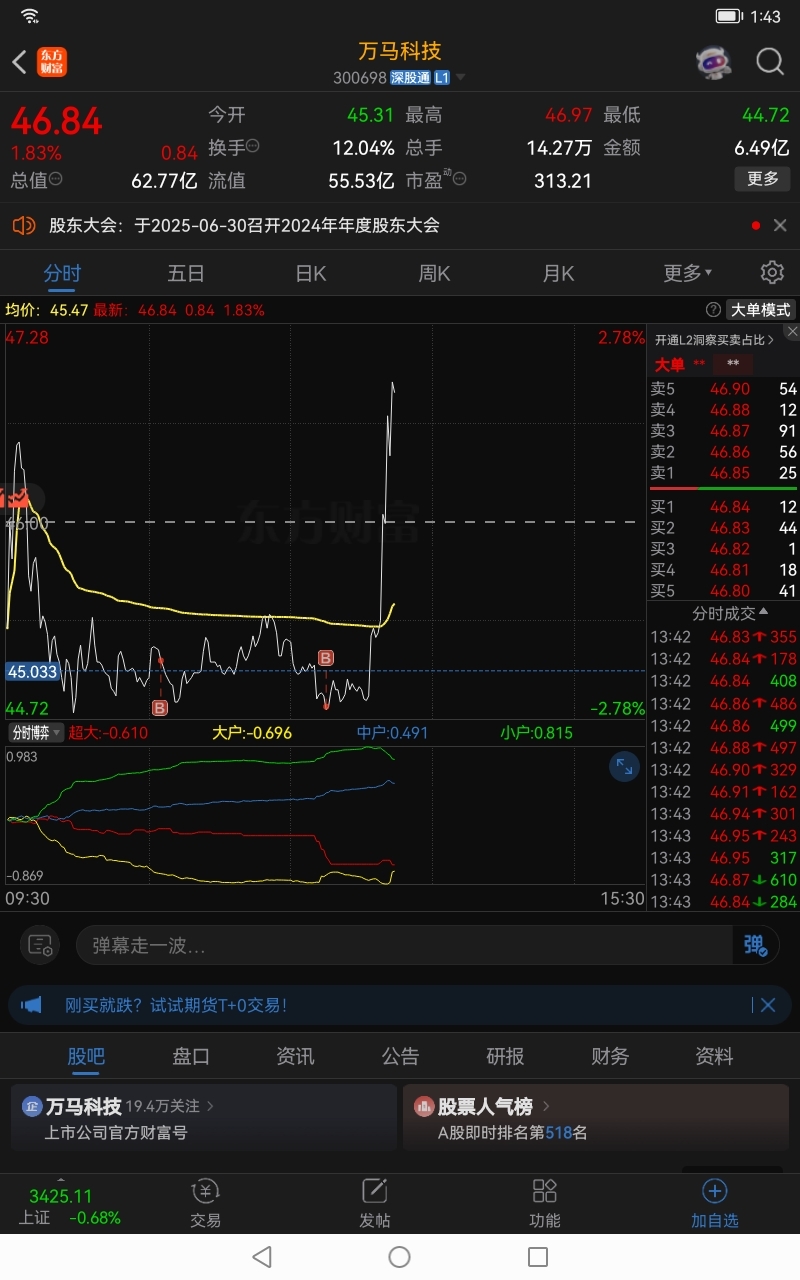Open the 盘口 tab
The width and height of the screenshot is (800, 1280).
(x=191, y=1056)
